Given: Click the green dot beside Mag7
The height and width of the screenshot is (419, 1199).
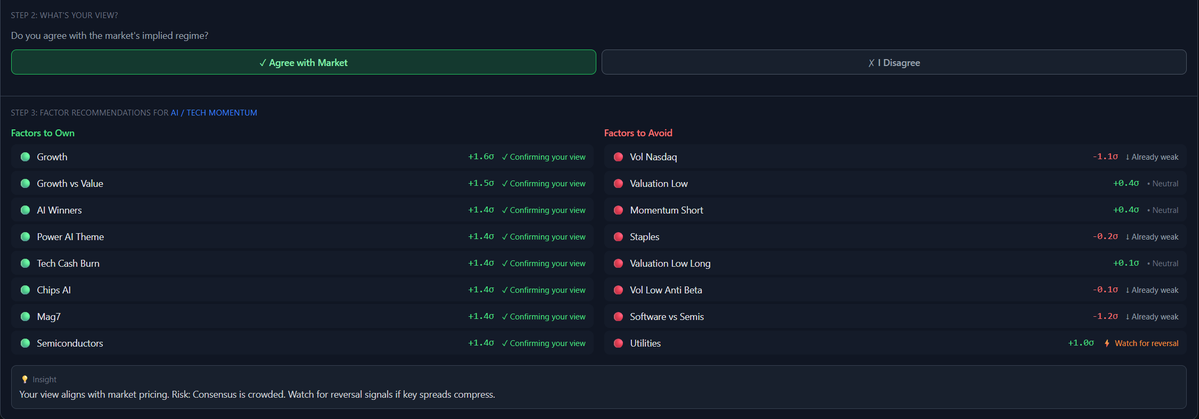Looking at the screenshot, I should [25, 317].
